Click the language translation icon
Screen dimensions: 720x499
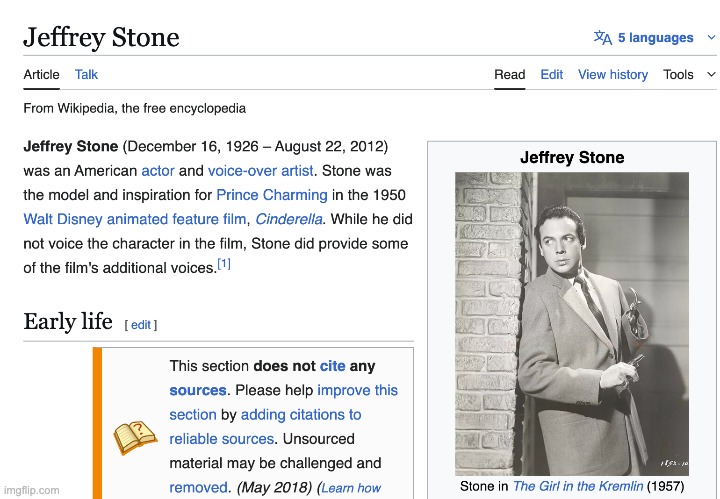click(x=602, y=38)
